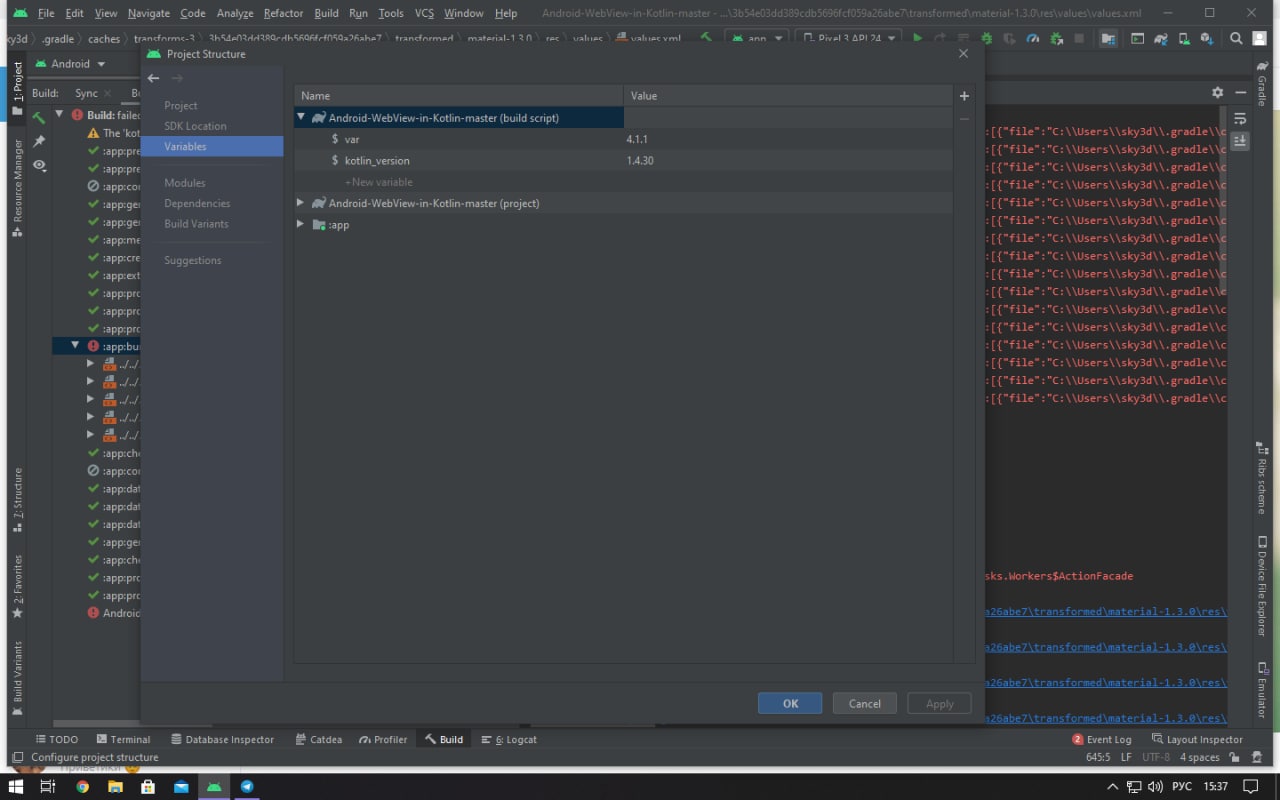Open Telegram from the Windows taskbar

(x=247, y=786)
